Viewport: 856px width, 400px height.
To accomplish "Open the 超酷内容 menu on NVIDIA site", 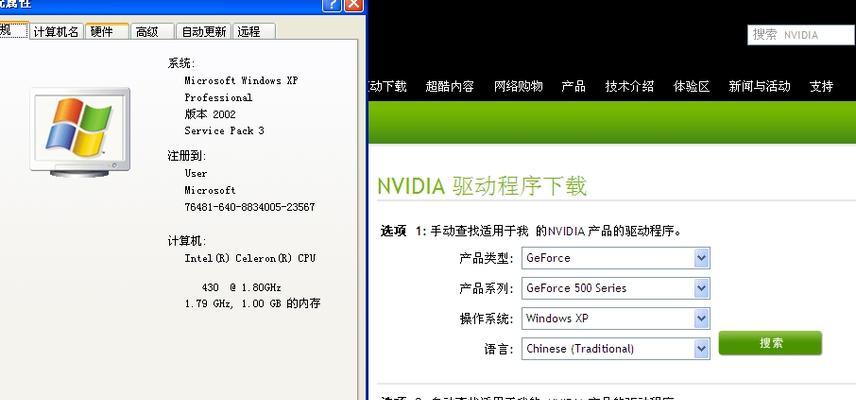I will pos(449,86).
